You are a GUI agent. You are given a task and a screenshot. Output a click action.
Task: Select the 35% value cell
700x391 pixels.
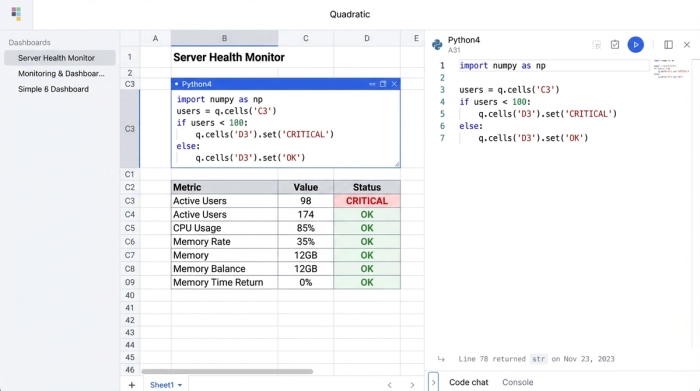tap(305, 242)
